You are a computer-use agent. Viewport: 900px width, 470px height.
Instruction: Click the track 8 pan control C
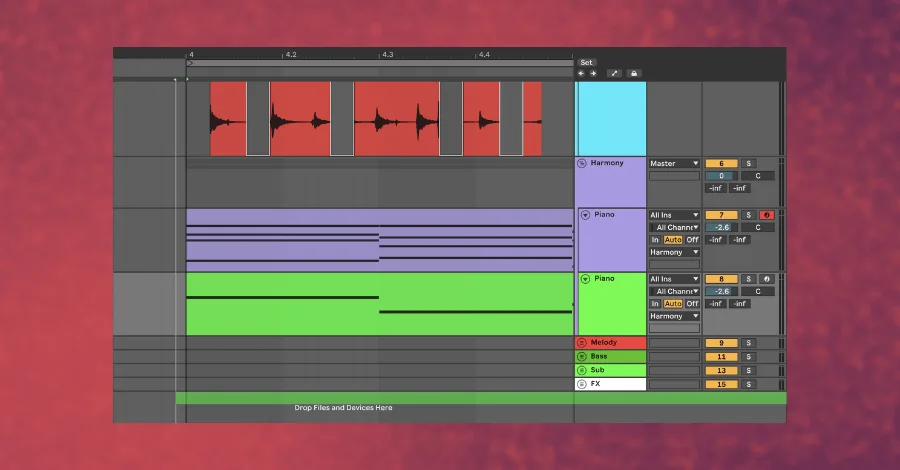point(758,292)
